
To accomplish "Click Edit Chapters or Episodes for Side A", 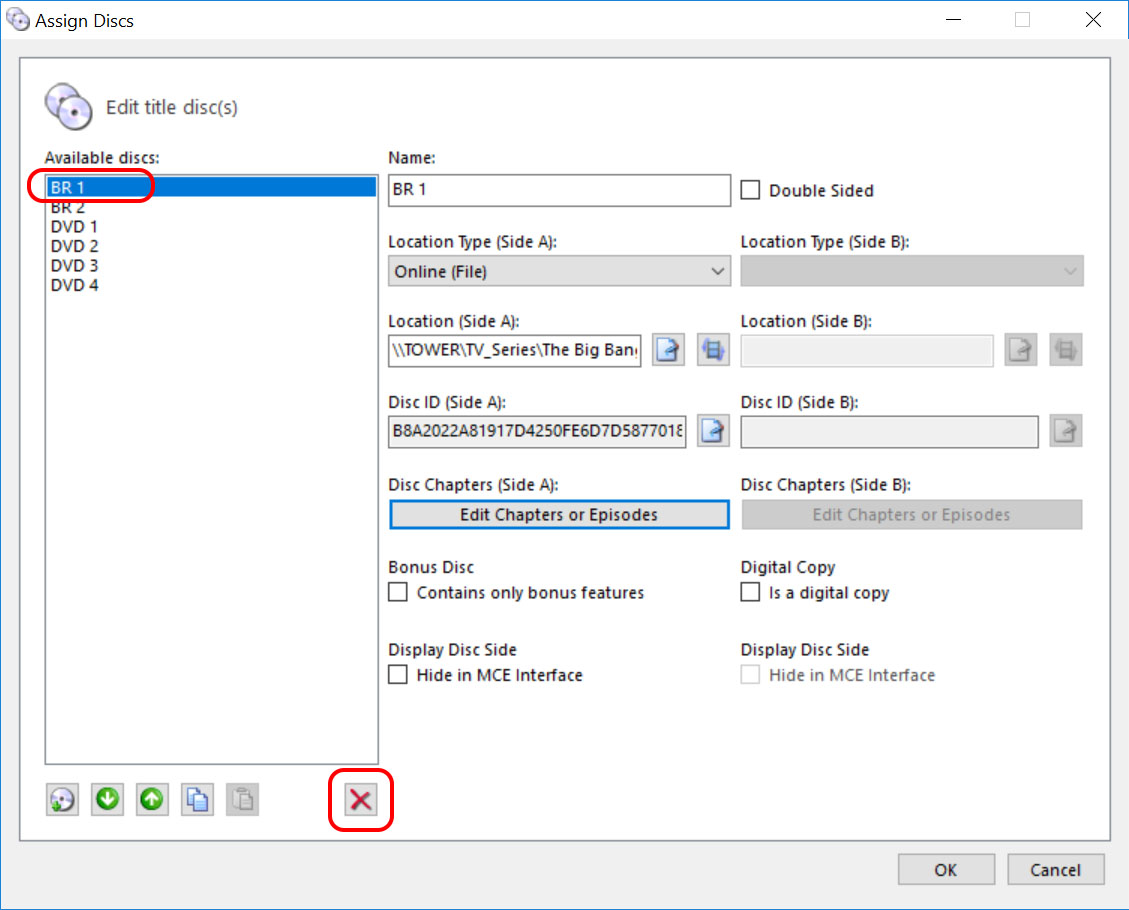I will [x=559, y=515].
